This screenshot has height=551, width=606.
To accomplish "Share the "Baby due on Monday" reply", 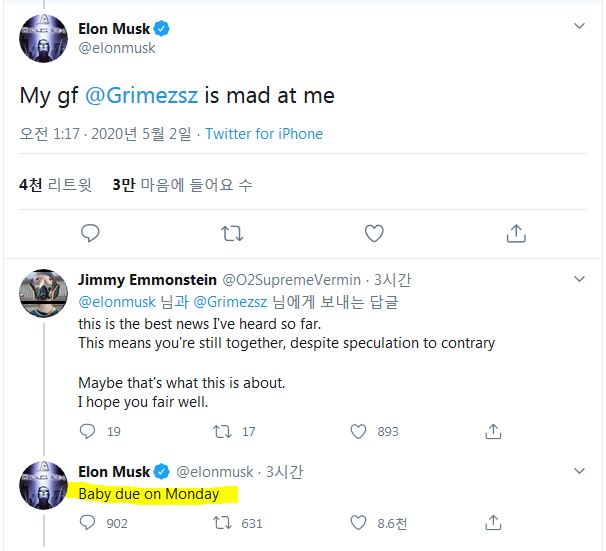I will [493, 523].
